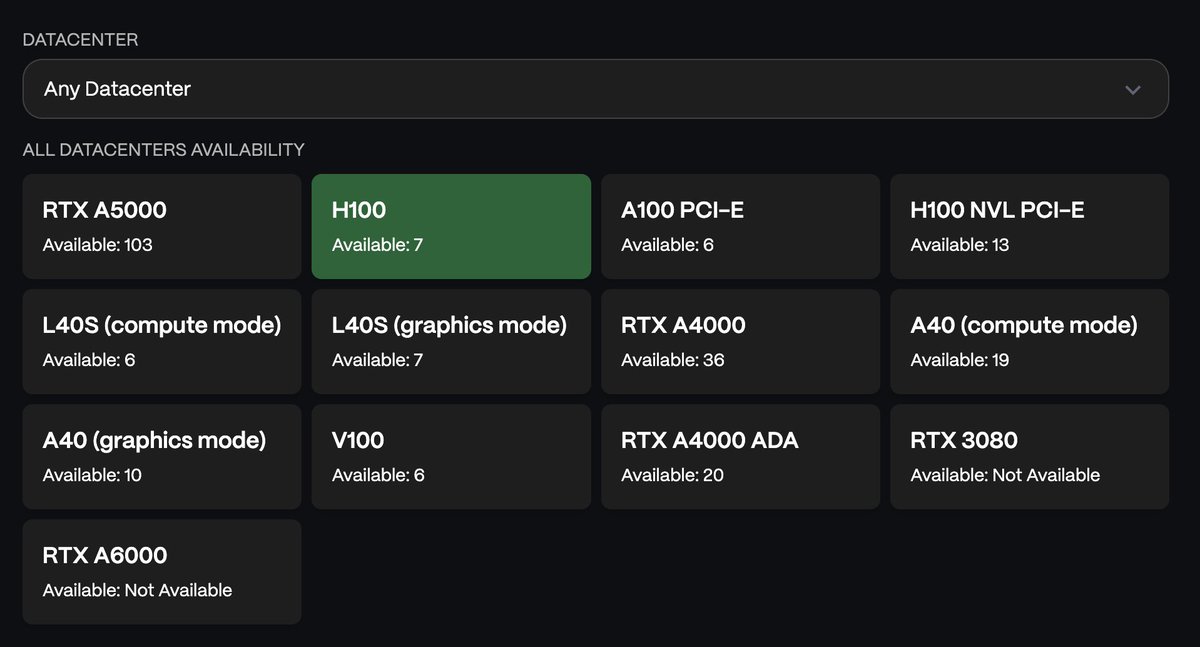The image size is (1200, 647).
Task: Click 'Available: Not Available' under RTX A6000
Action: [x=137, y=590]
